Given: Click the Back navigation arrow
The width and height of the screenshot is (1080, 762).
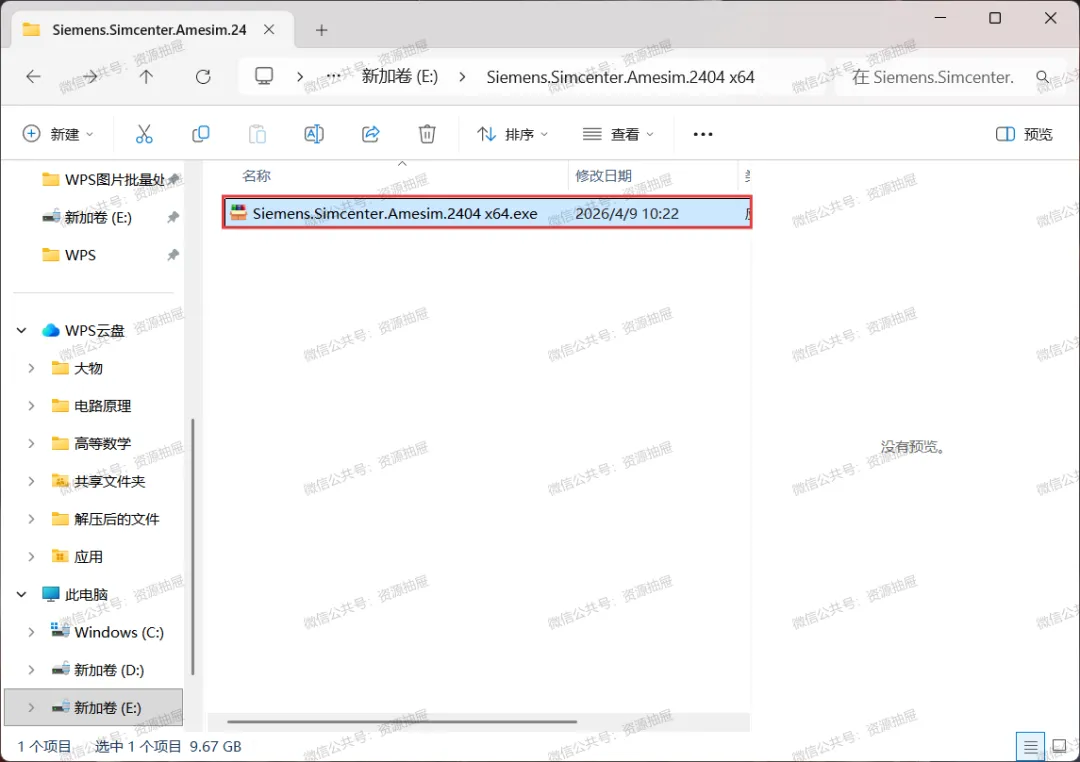Looking at the screenshot, I should 33,76.
